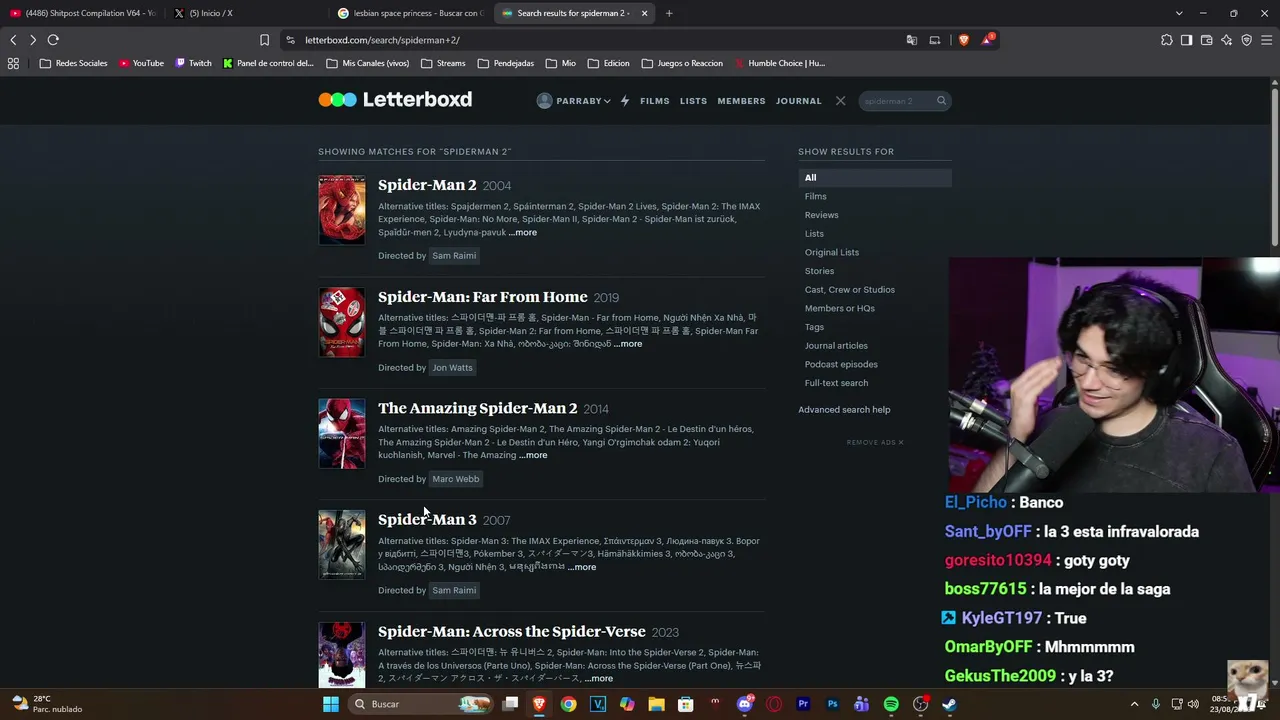Open the LISTS menu
This screenshot has height=720, width=1280.
click(x=693, y=101)
